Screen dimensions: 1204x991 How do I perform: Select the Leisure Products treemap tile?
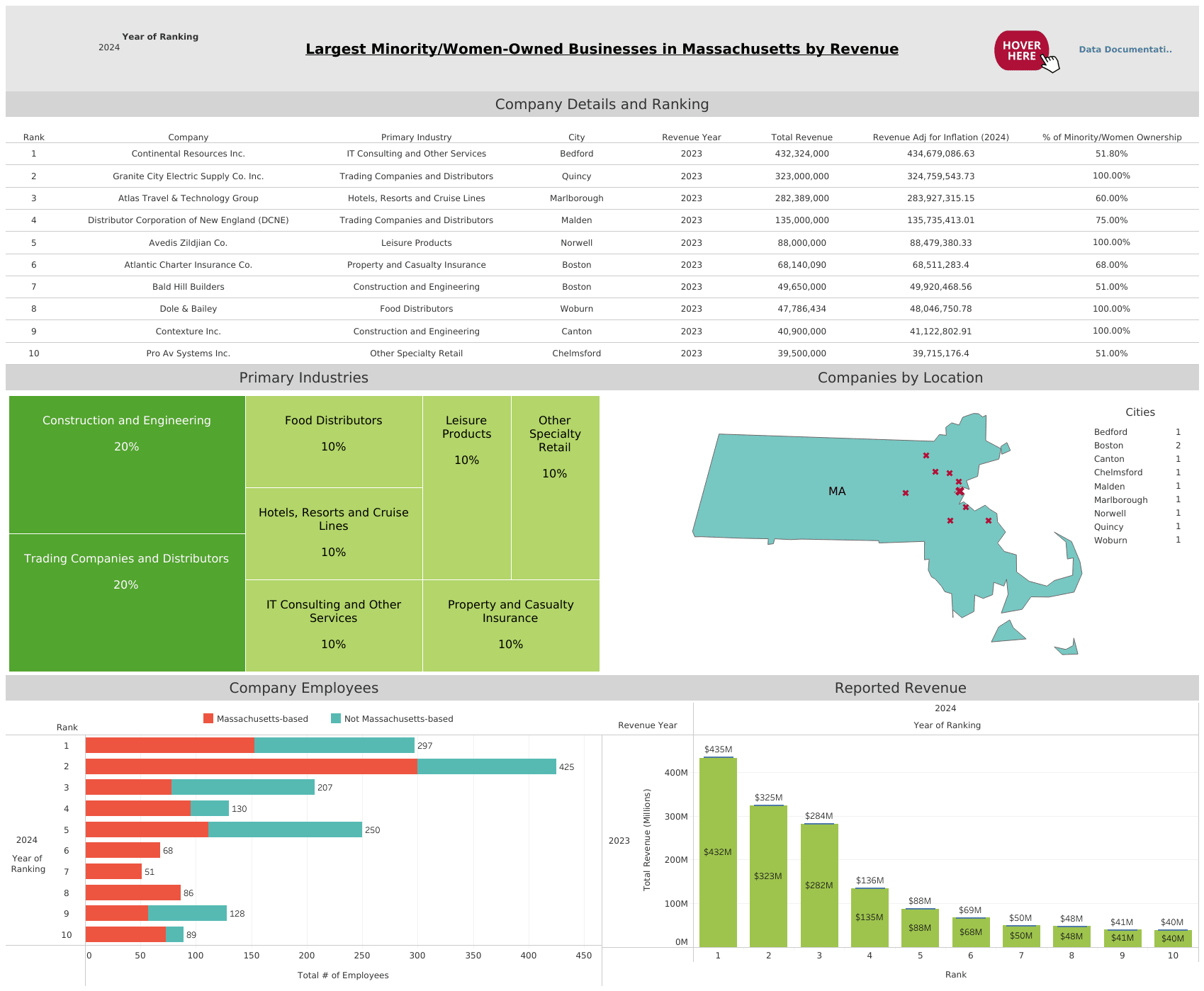point(467,487)
